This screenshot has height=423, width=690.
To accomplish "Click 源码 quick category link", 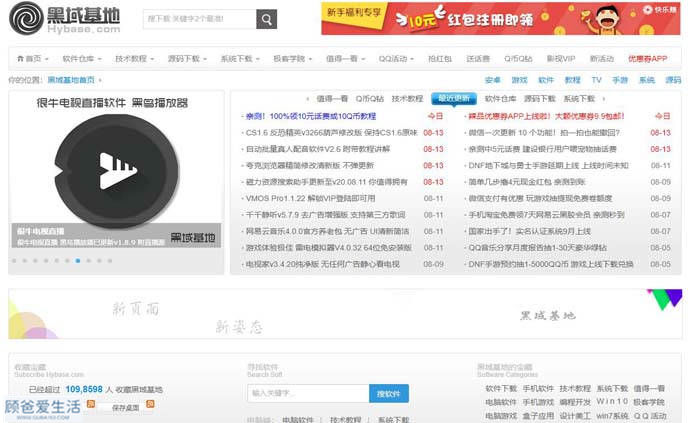I will 673,80.
